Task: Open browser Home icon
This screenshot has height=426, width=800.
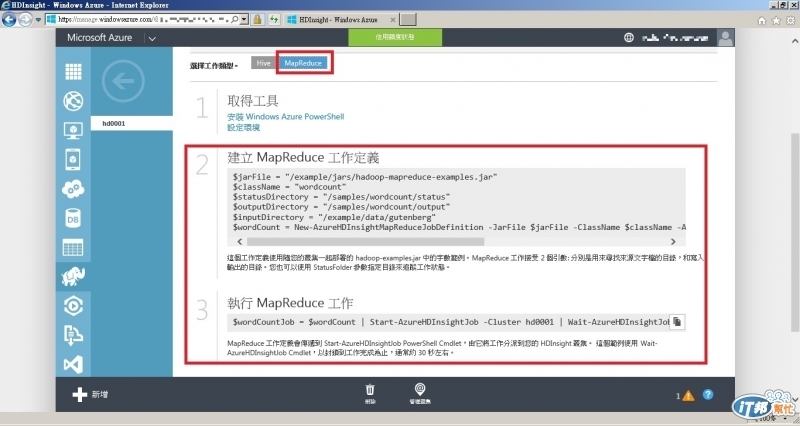Action: point(762,20)
